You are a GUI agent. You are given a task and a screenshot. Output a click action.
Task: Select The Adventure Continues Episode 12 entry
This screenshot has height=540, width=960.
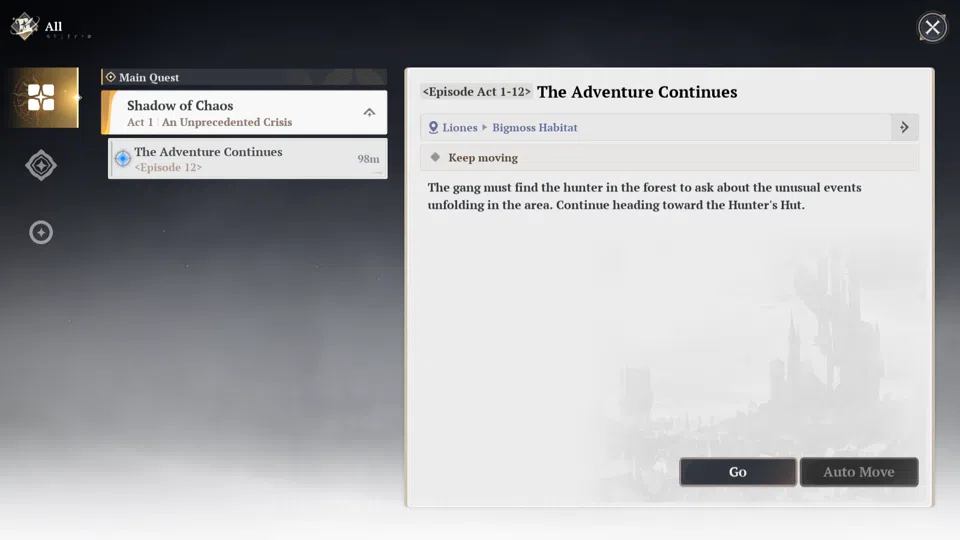click(248, 159)
